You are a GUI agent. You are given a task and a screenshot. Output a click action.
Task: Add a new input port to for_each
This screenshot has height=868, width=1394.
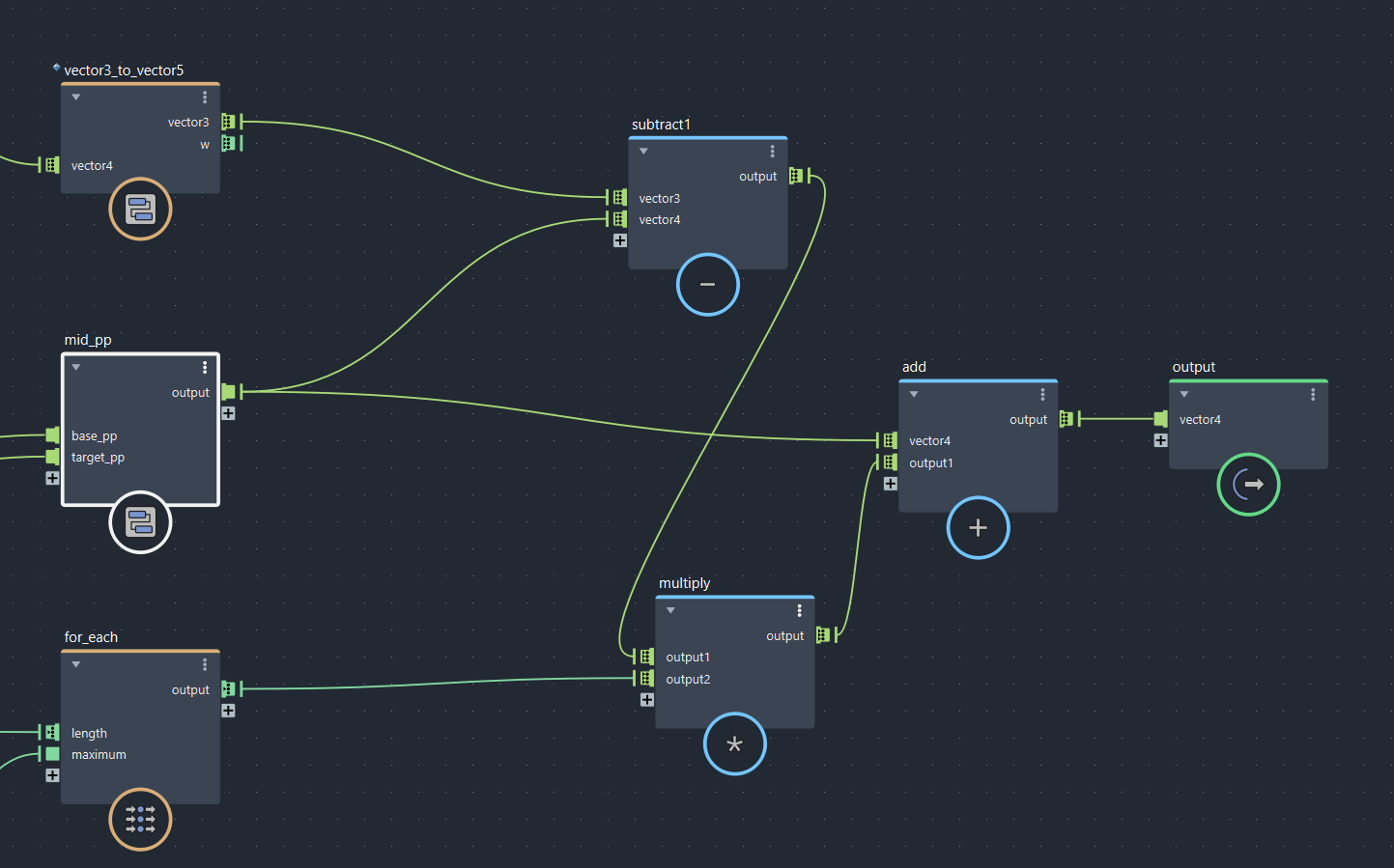coord(52,775)
